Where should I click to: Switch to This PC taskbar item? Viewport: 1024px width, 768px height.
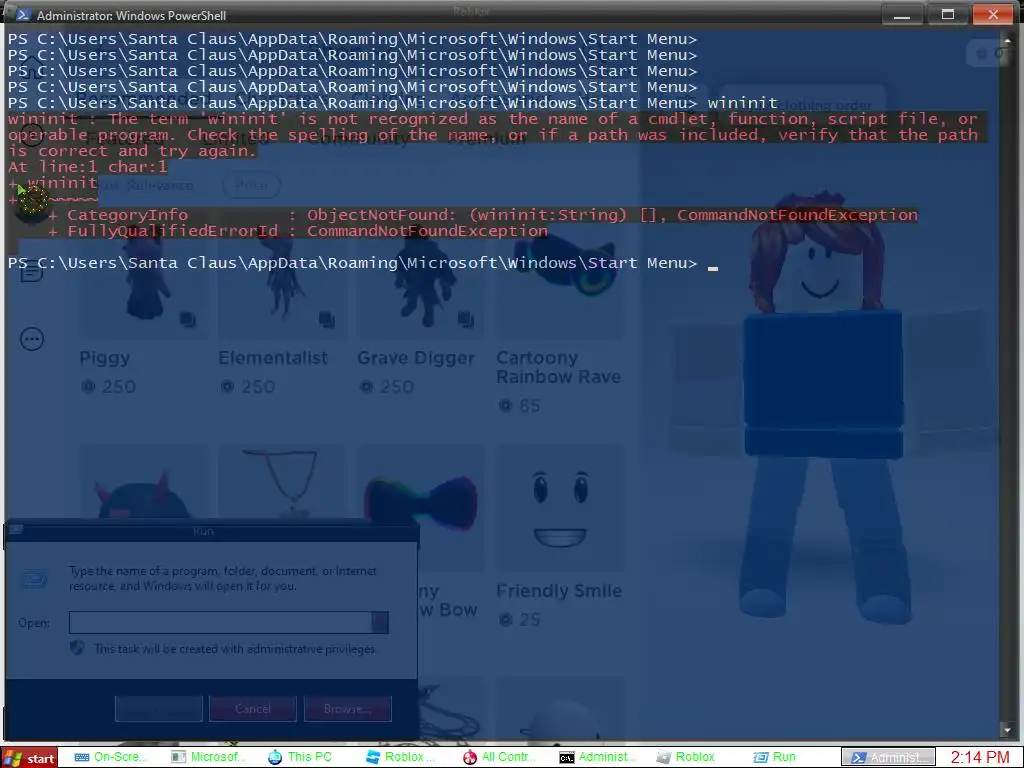pyautogui.click(x=300, y=757)
